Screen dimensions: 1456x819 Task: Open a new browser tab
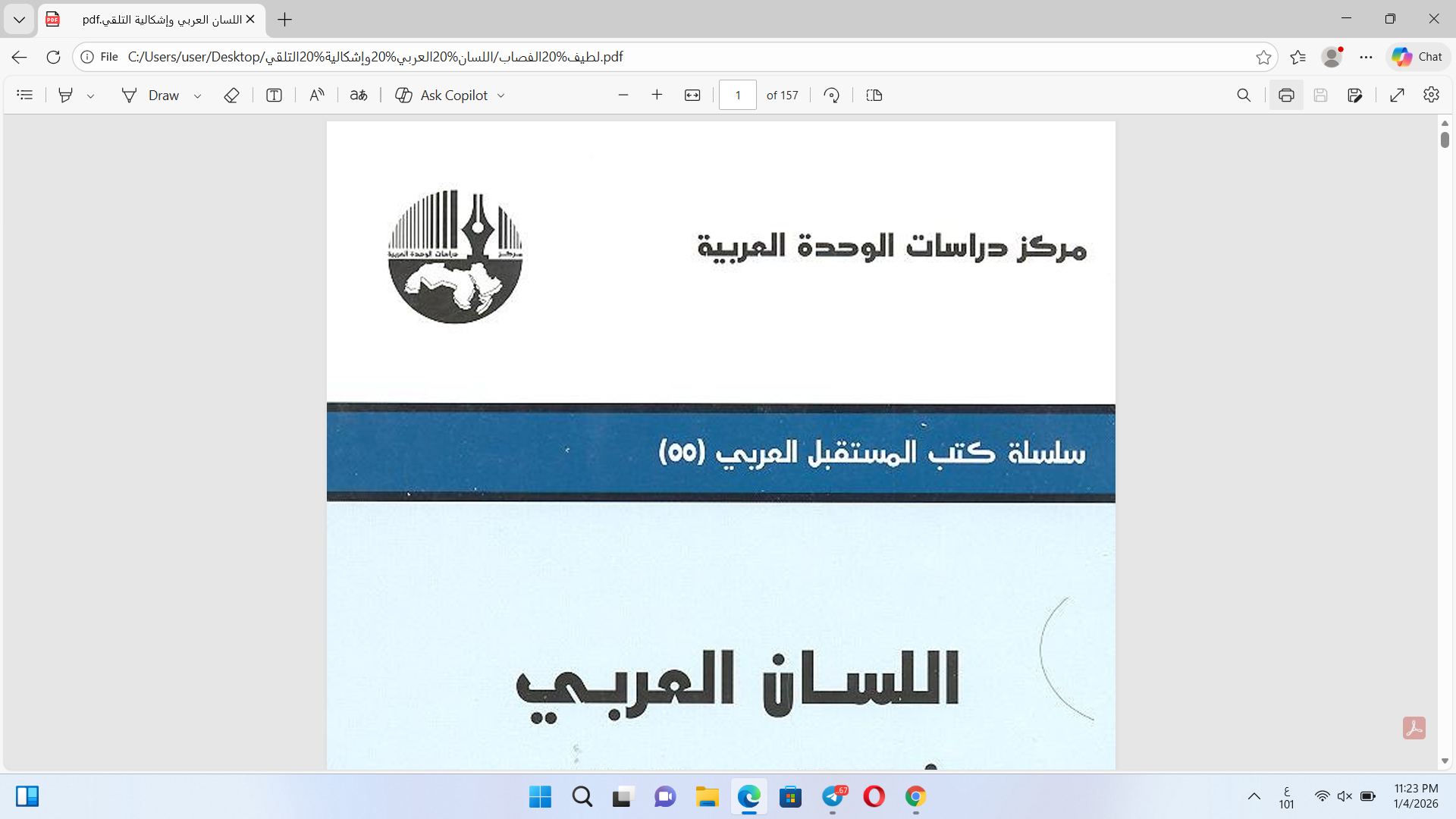[x=285, y=19]
